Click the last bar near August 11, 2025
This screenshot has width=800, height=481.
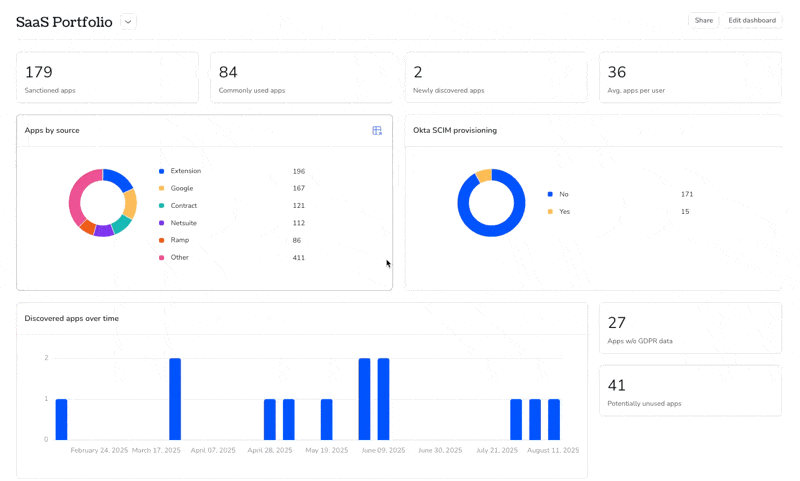tap(554, 419)
